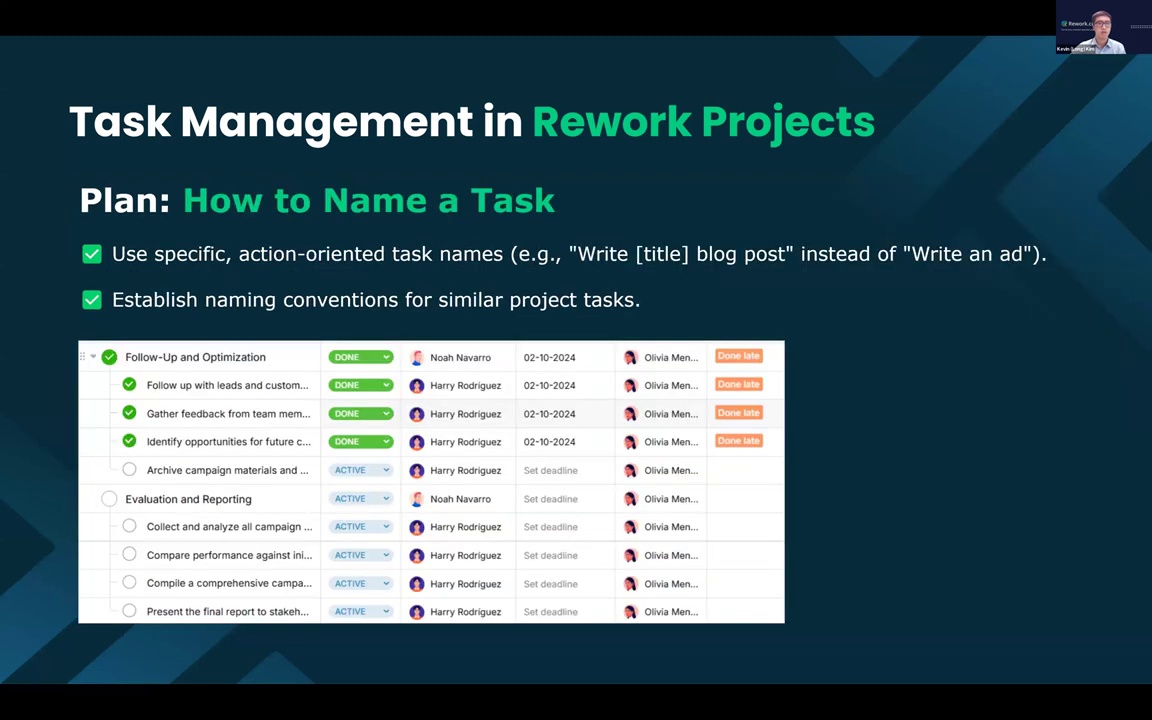
Task: Click Done late tag on Identify opportunities row
Action: (738, 441)
